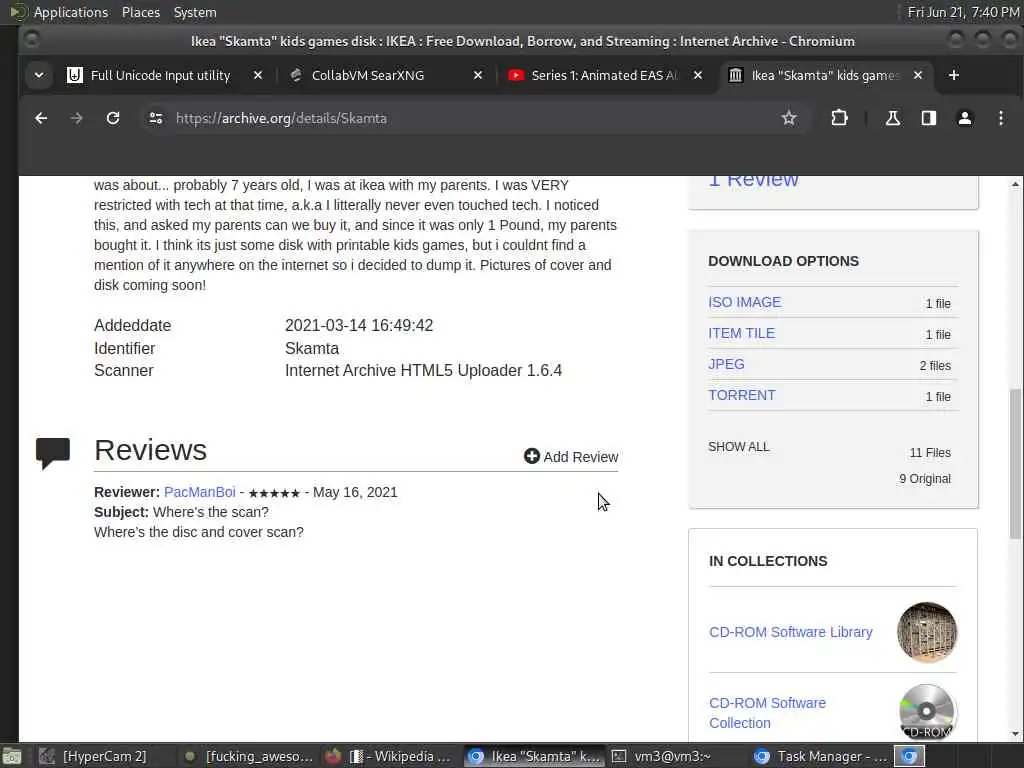Select the Ikea Skamta kids games tab

[x=825, y=75]
